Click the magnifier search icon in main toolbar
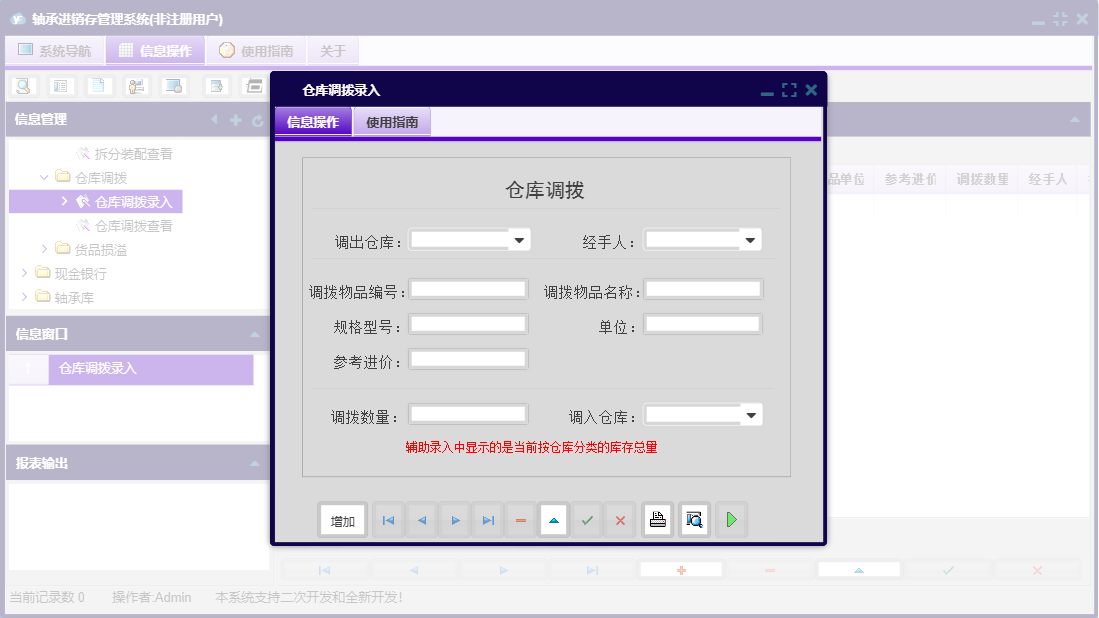Image resolution: width=1099 pixels, height=618 pixels. [x=21, y=86]
